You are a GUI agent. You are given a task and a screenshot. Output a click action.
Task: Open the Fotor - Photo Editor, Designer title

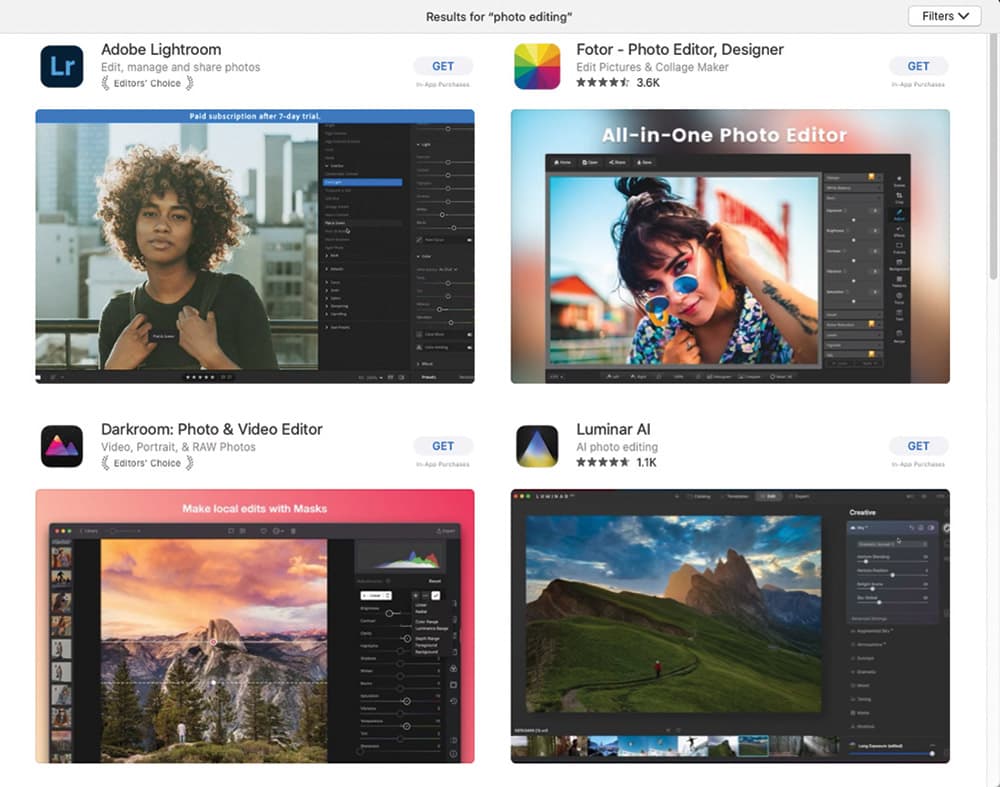pyautogui.click(x=680, y=50)
